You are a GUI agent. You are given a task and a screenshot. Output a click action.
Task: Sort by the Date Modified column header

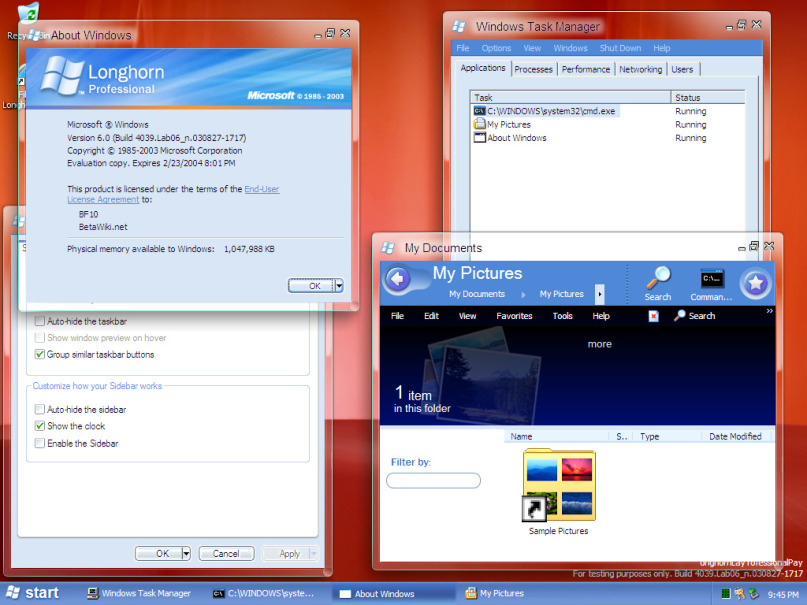[735, 436]
